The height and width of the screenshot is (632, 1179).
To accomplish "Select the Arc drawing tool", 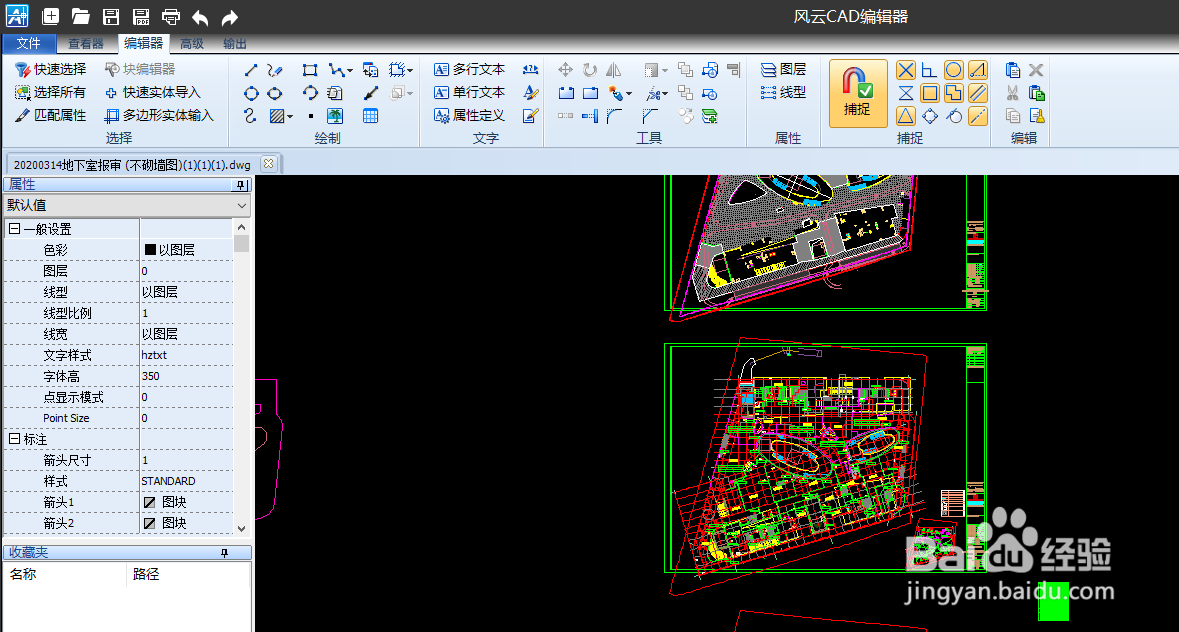I will point(310,93).
